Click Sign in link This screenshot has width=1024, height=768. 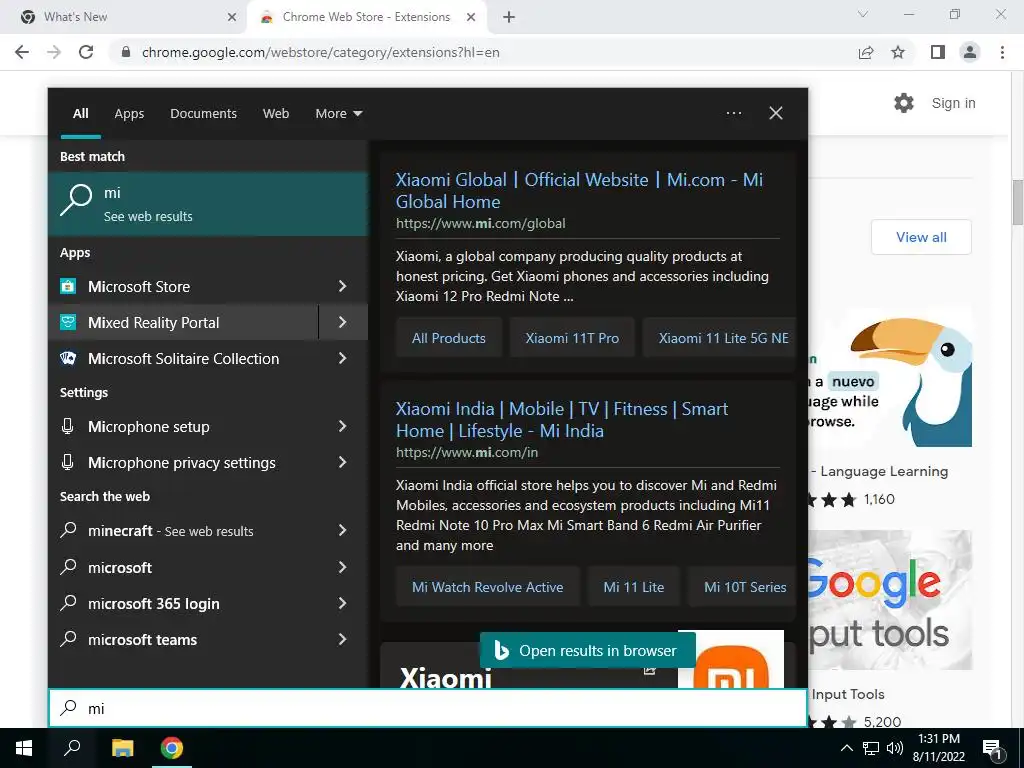pos(953,103)
